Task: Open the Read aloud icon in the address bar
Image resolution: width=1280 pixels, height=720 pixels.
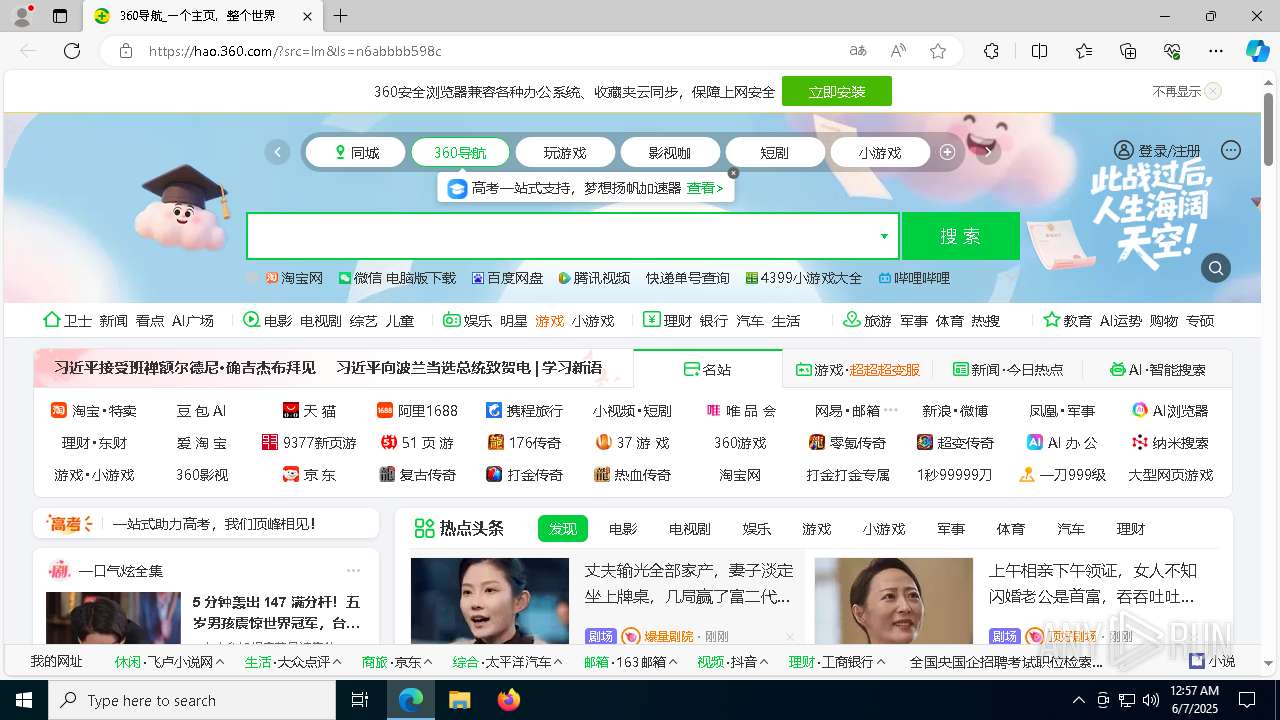Action: click(x=898, y=51)
